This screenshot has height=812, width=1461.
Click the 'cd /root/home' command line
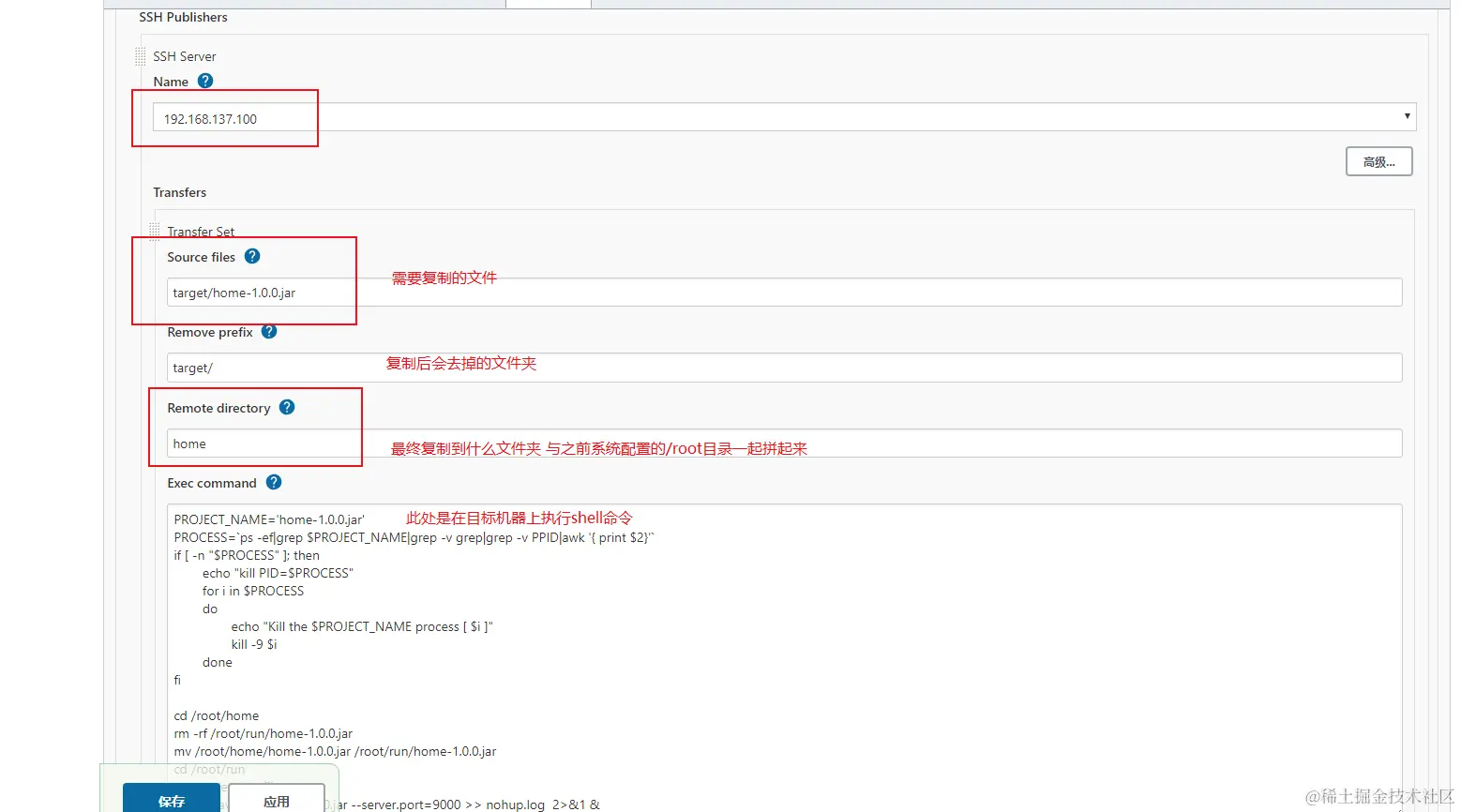click(x=217, y=715)
